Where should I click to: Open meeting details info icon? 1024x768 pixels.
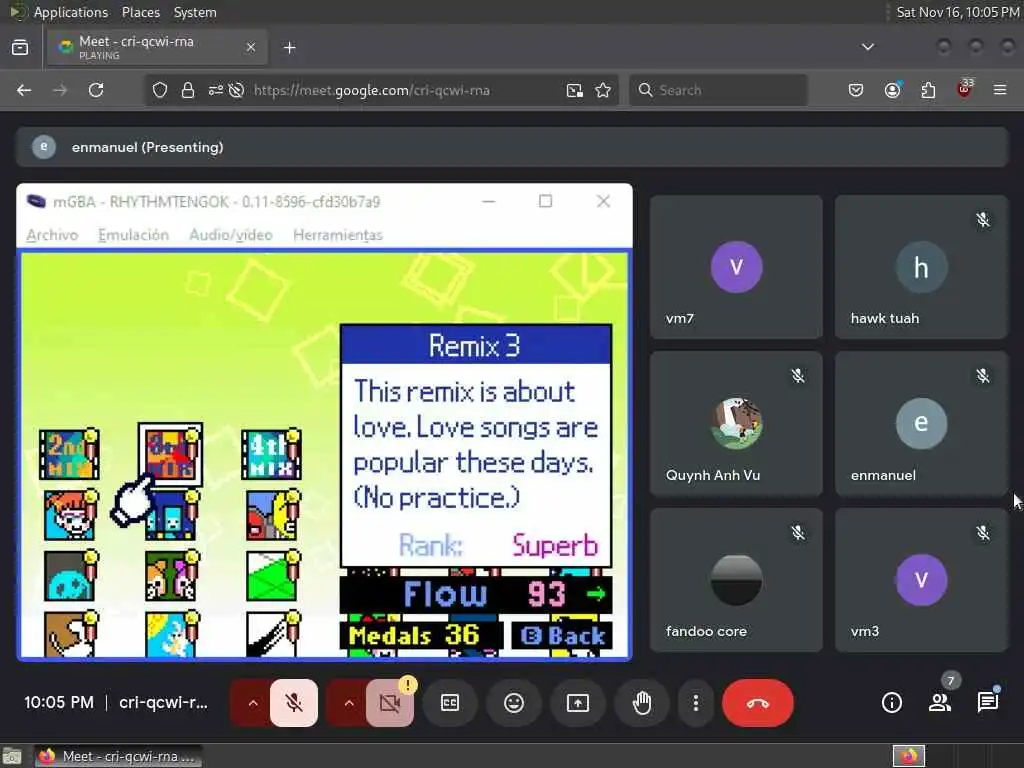click(x=891, y=703)
